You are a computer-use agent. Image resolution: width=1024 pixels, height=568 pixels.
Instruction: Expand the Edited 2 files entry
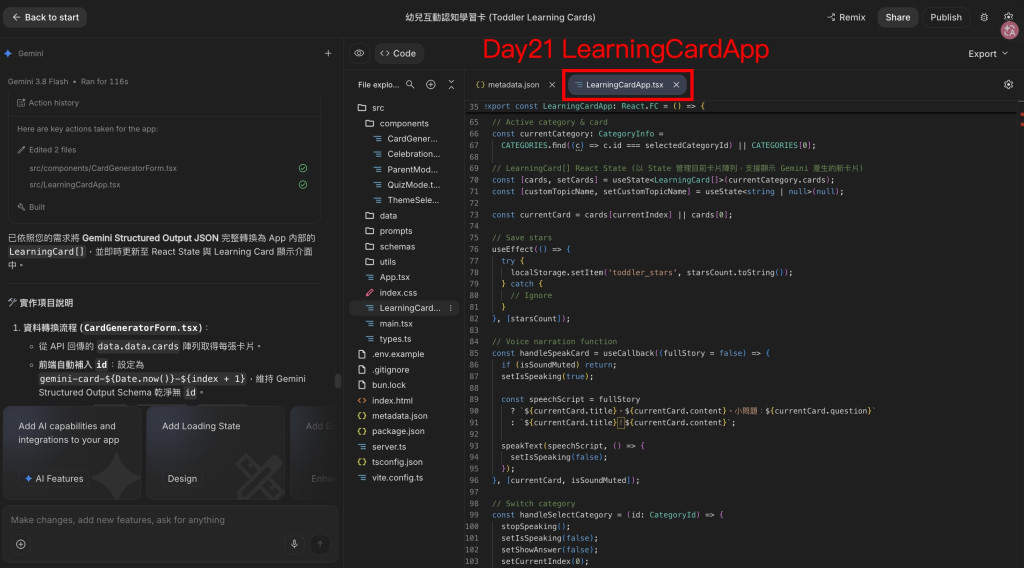coord(46,150)
